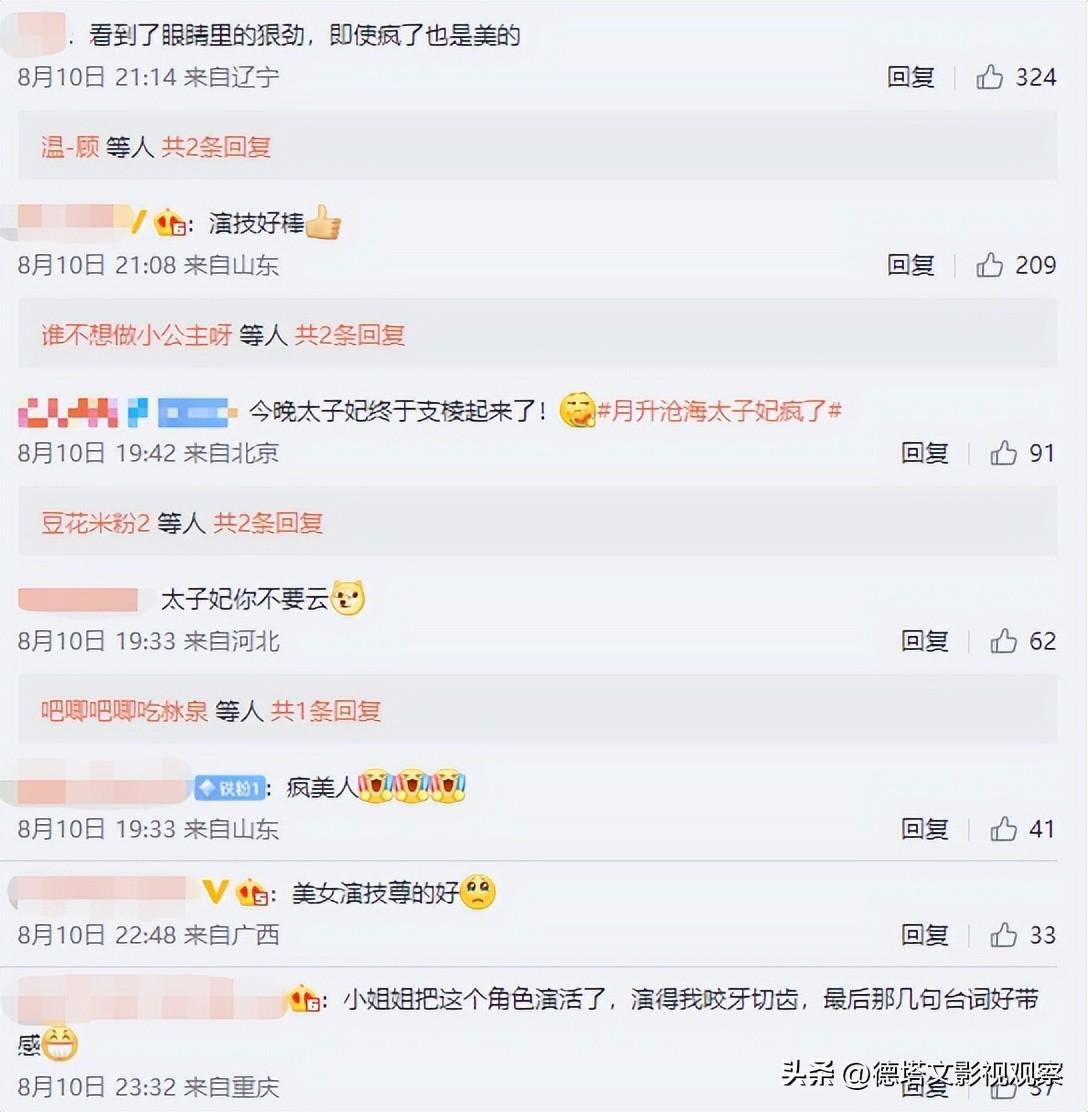Reply to the comment from 北京
1088x1112 pixels.
click(925, 452)
